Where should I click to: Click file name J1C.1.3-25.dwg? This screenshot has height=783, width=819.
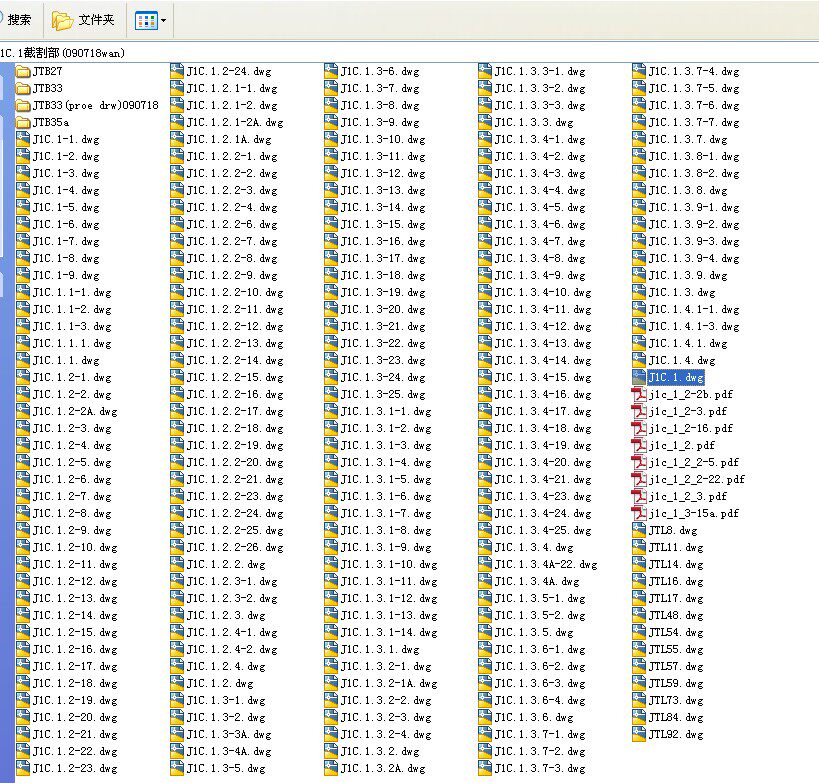tap(383, 394)
